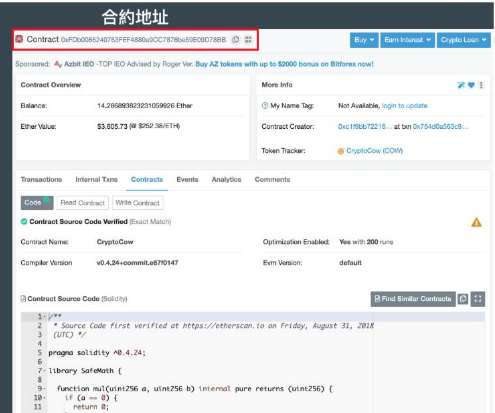Click Find Similar Contracts button
Screen dimensions: 495x413
tap(413, 299)
